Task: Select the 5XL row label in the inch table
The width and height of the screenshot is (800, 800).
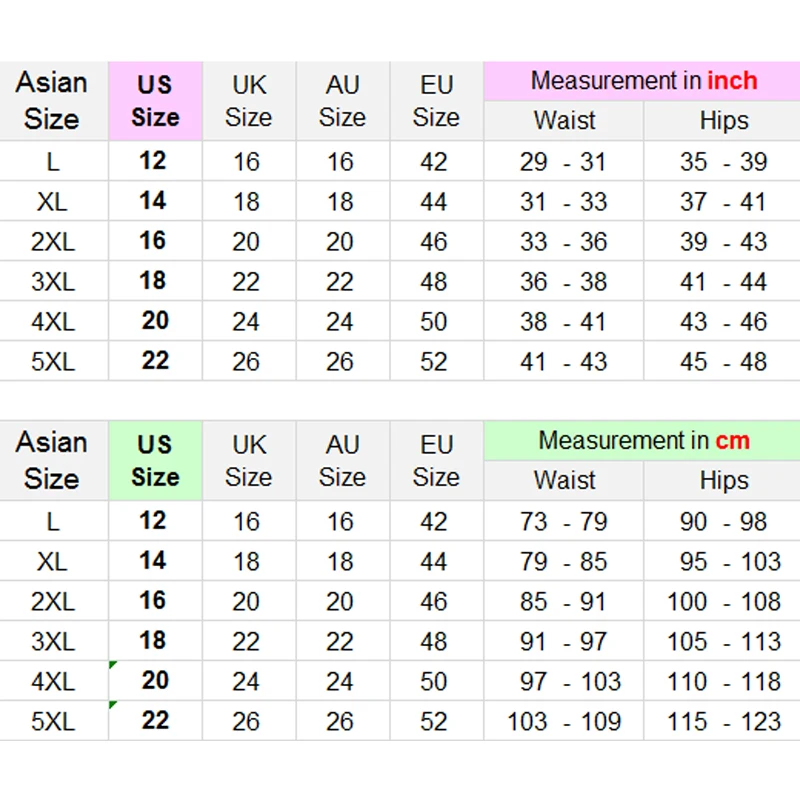Action: (x=53, y=361)
